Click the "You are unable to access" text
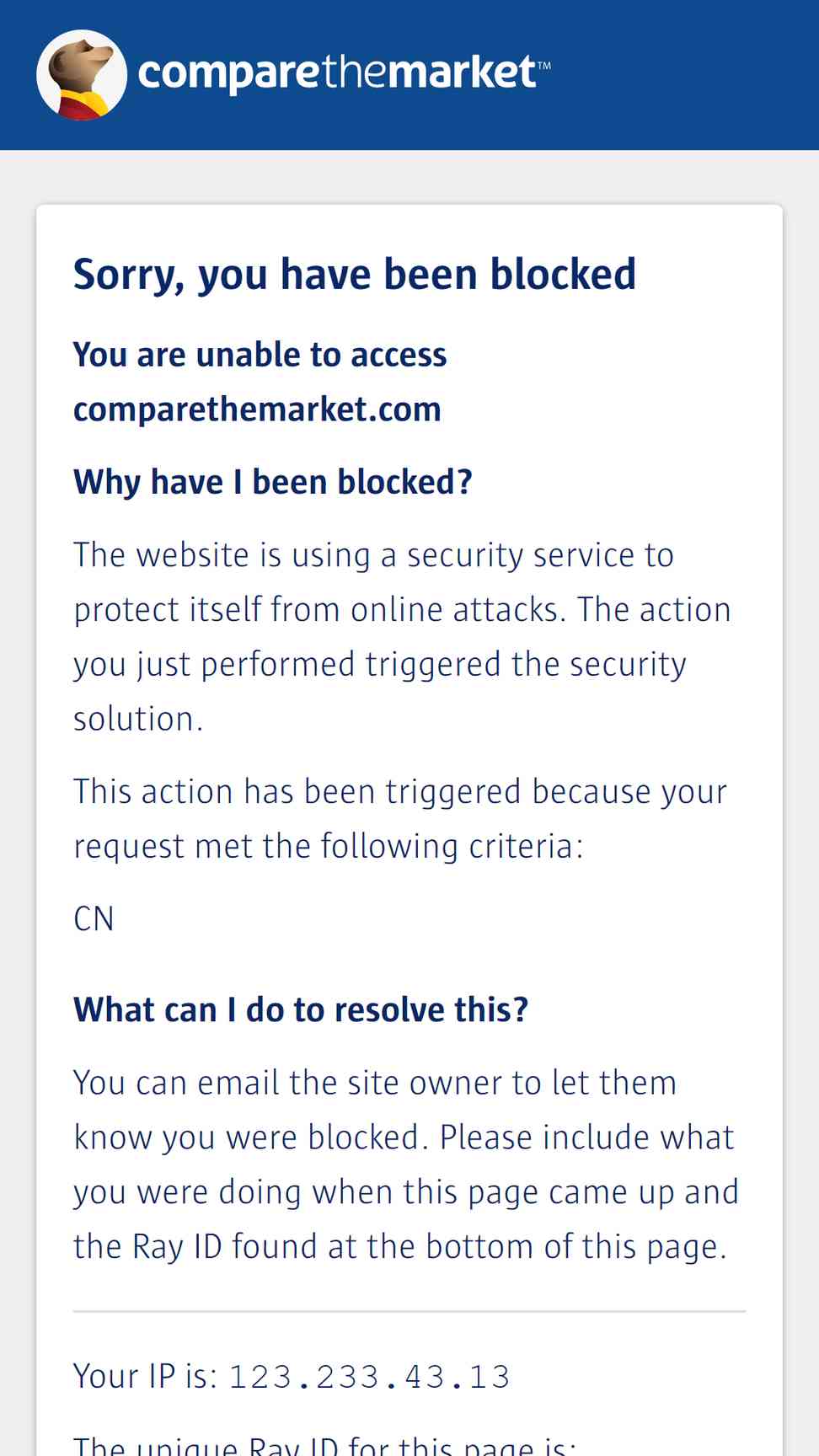This screenshot has width=819, height=1456. click(x=260, y=355)
